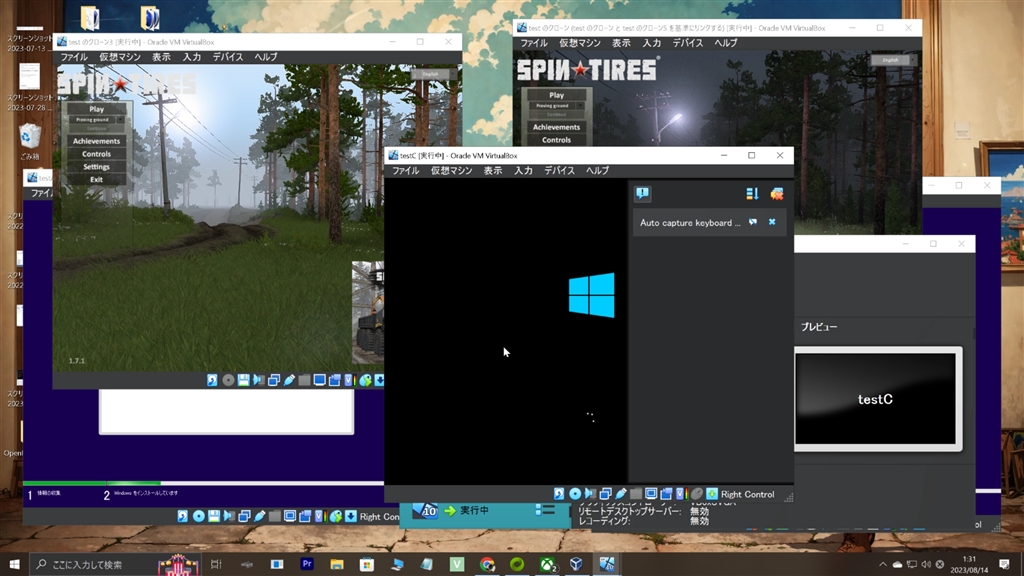This screenshot has width=1024, height=576.
Task: Click the プレビュー heading in VirtualBox Manager
Action: (819, 327)
